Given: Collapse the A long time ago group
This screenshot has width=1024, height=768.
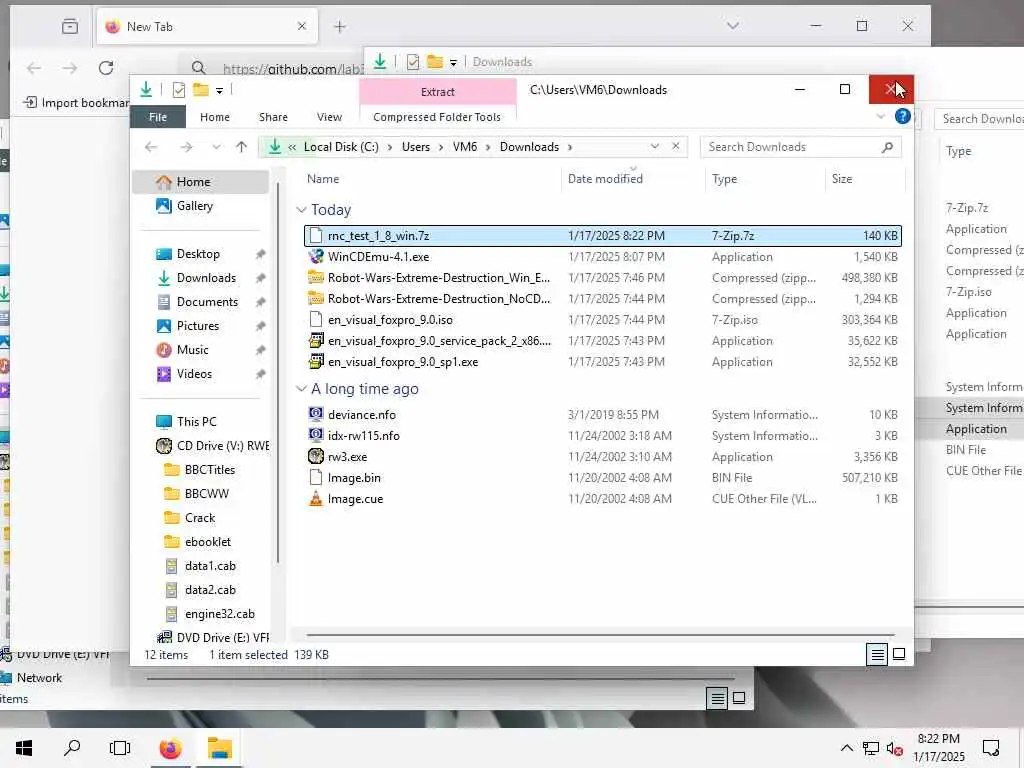Looking at the screenshot, I should tap(301, 389).
